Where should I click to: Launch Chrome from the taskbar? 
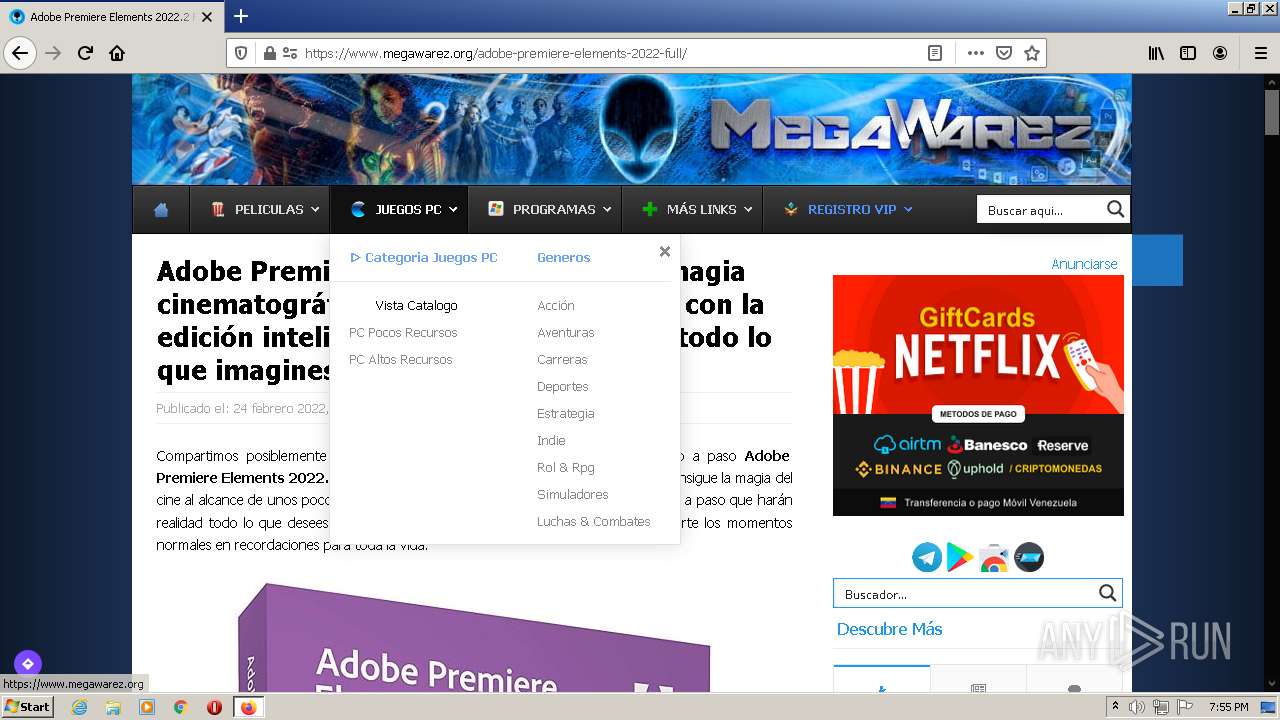180,707
